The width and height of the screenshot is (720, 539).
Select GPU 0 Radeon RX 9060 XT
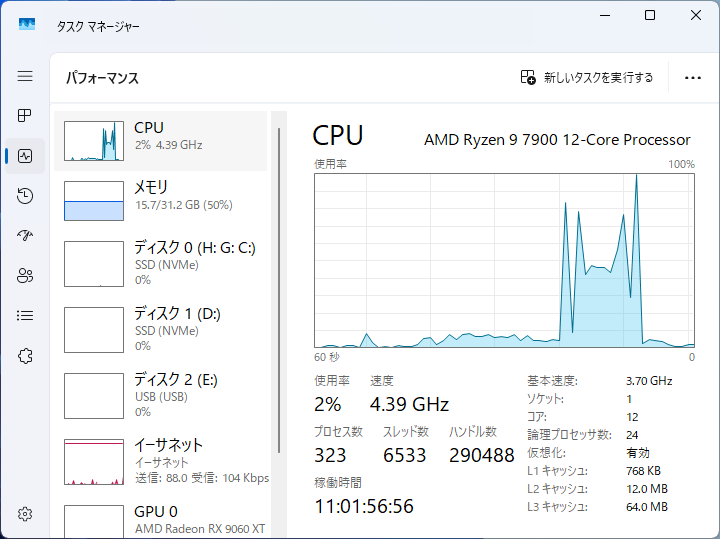(165, 519)
